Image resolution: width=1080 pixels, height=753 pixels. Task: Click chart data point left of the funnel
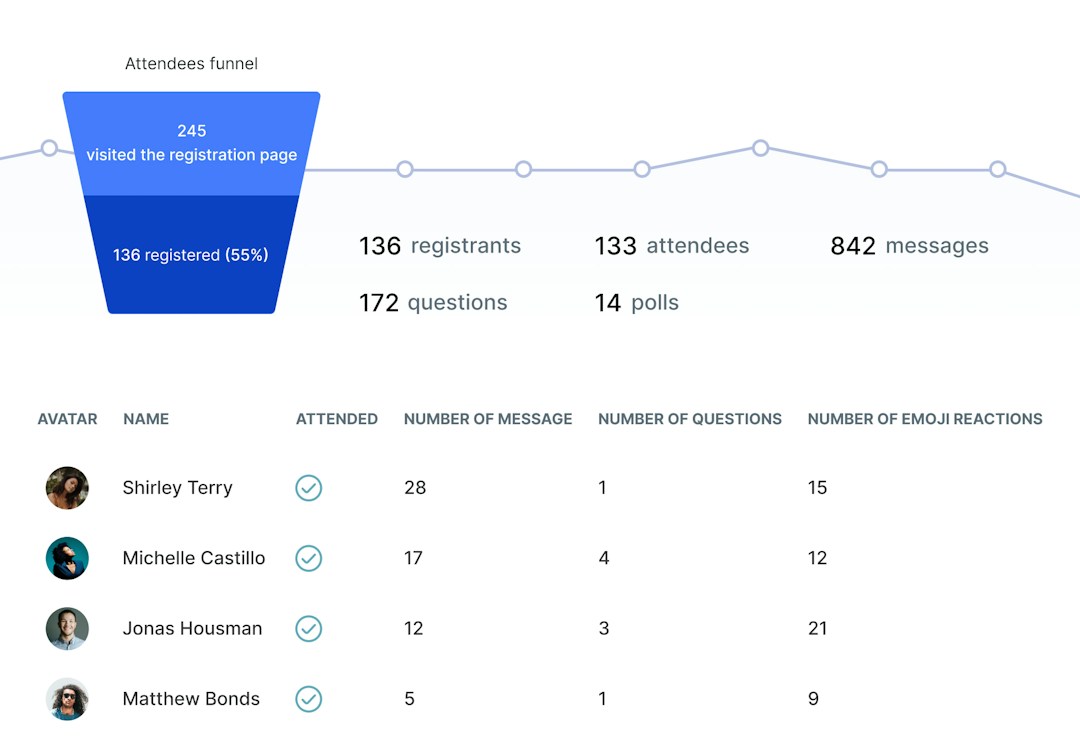[x=49, y=147]
